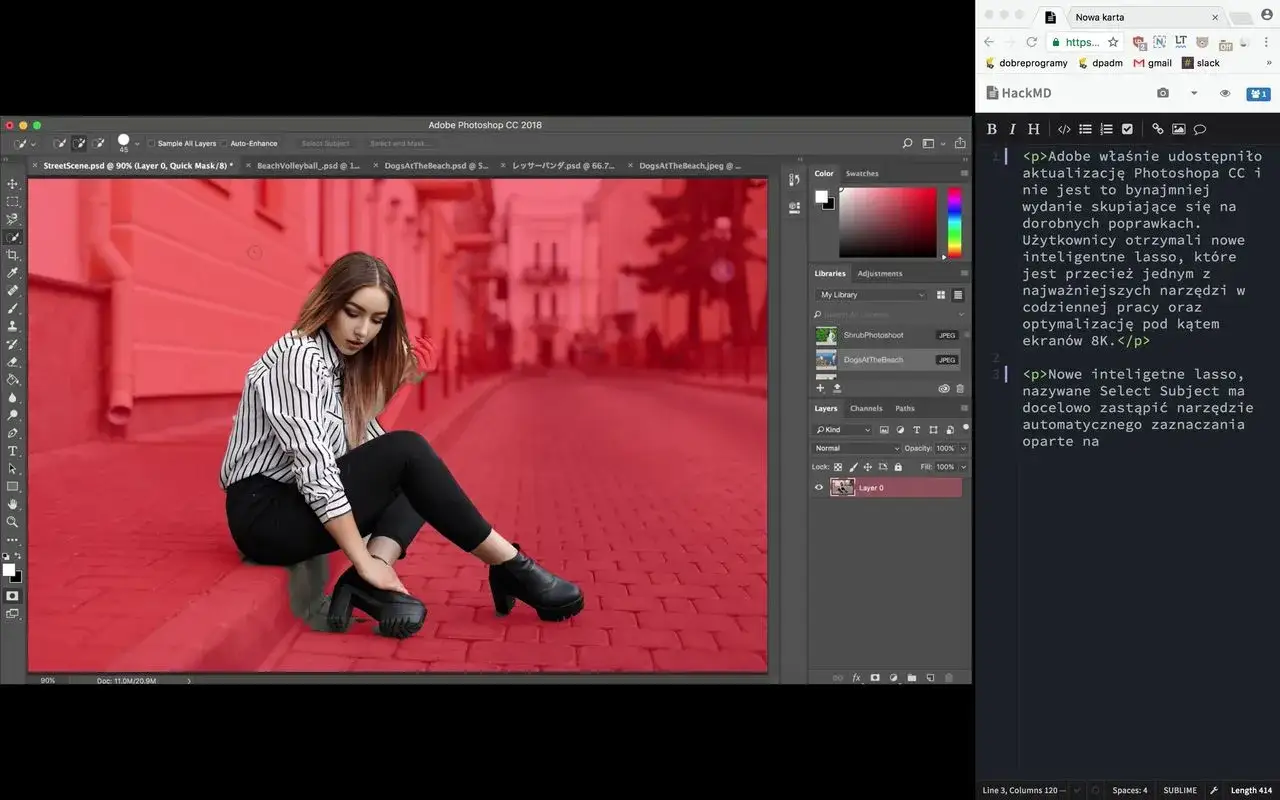
Task: Hide Layer 0 via its eye toggle
Action: [x=819, y=487]
